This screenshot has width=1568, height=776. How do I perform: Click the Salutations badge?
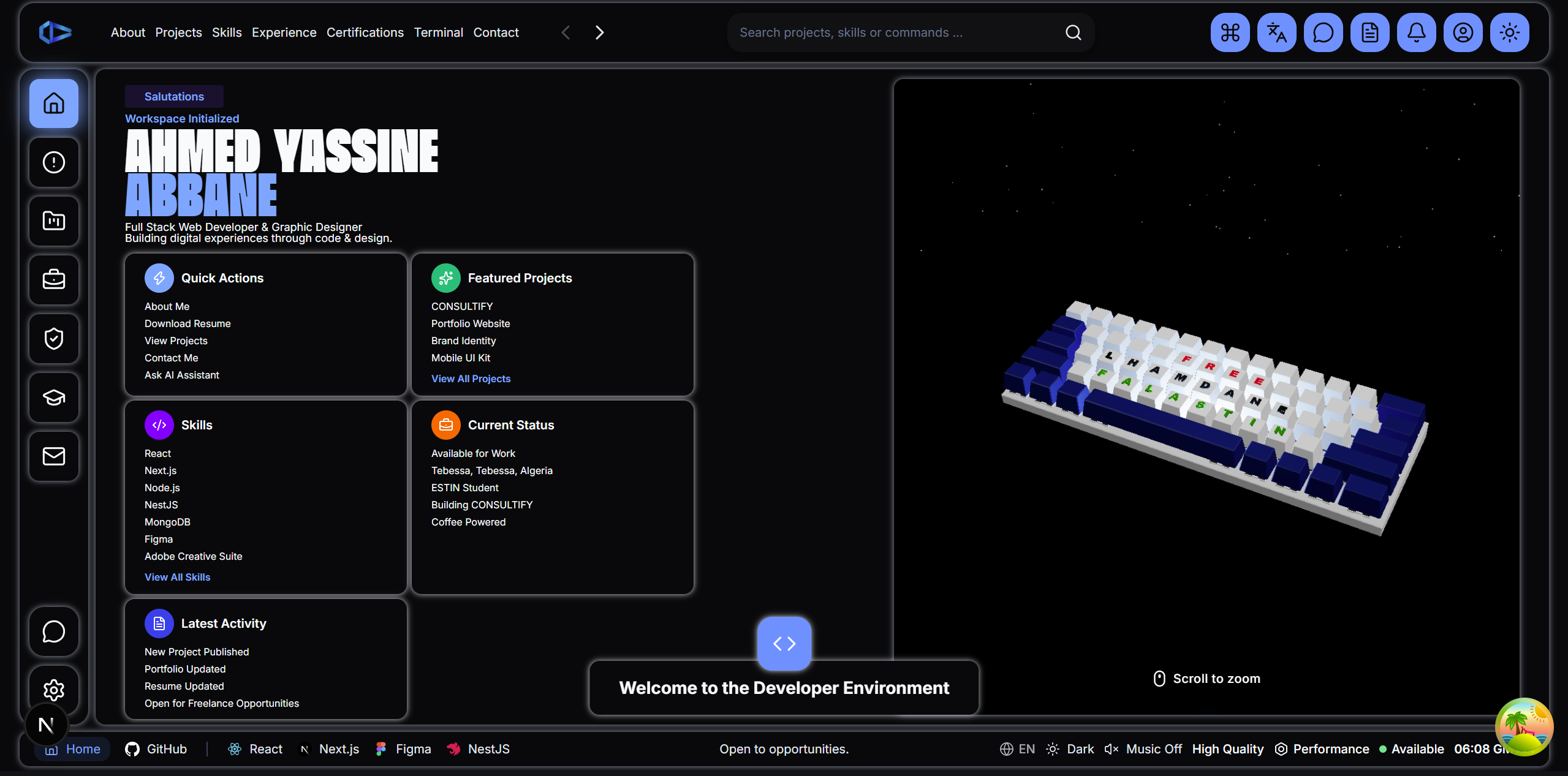coord(174,97)
